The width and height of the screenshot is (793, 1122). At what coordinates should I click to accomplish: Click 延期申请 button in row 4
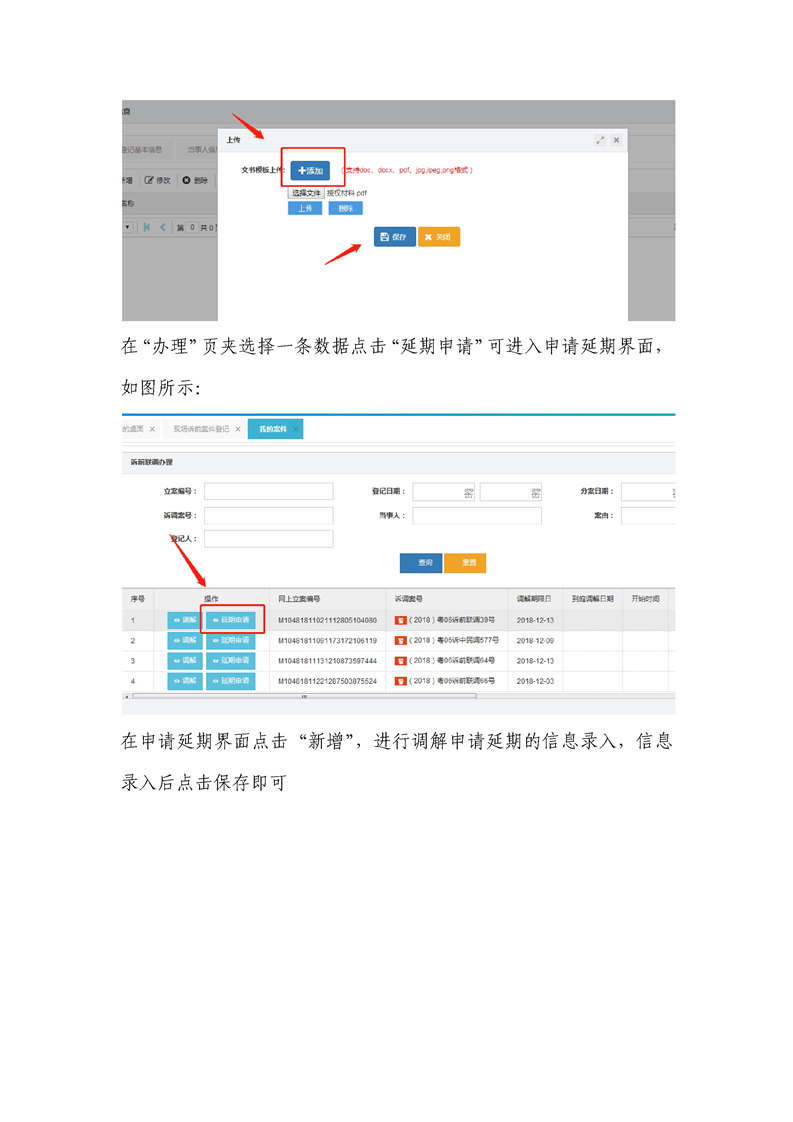click(230, 681)
